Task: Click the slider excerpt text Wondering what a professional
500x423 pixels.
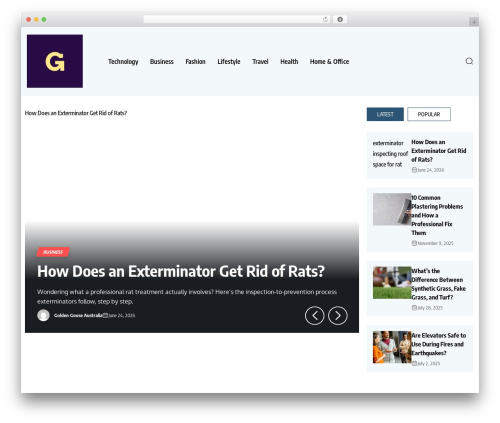Action: pyautogui.click(x=187, y=296)
